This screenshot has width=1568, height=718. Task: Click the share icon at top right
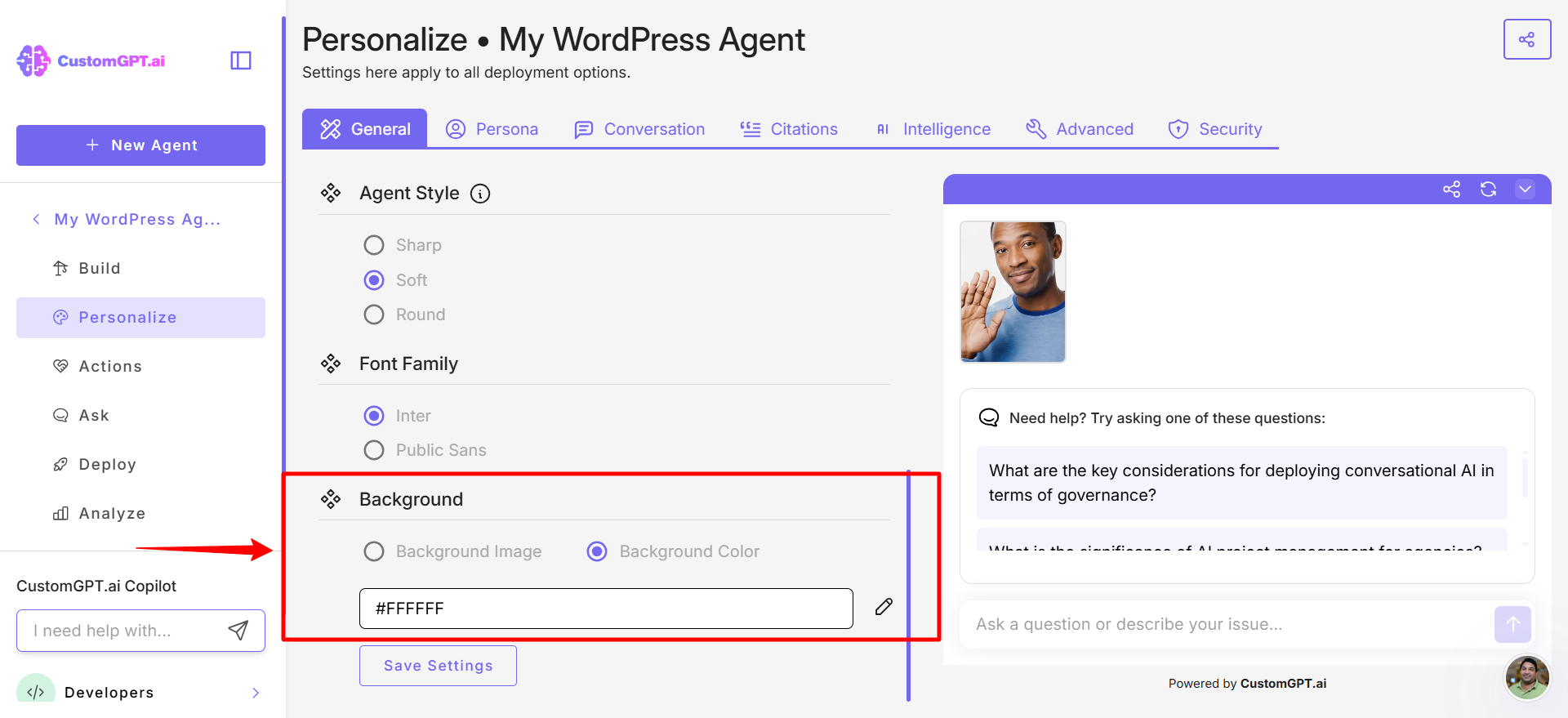[x=1526, y=39]
